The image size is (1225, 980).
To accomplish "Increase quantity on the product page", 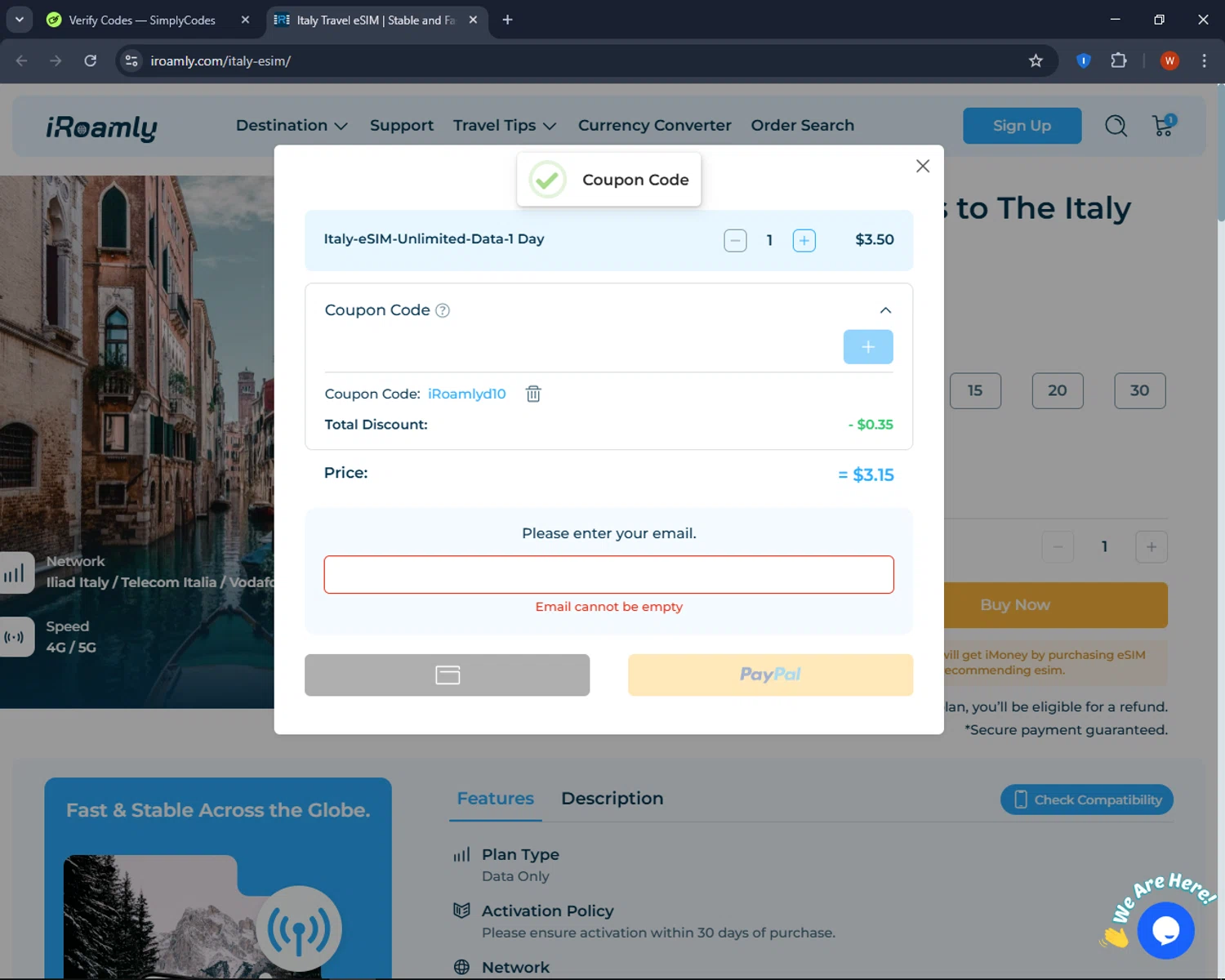I will (1151, 546).
